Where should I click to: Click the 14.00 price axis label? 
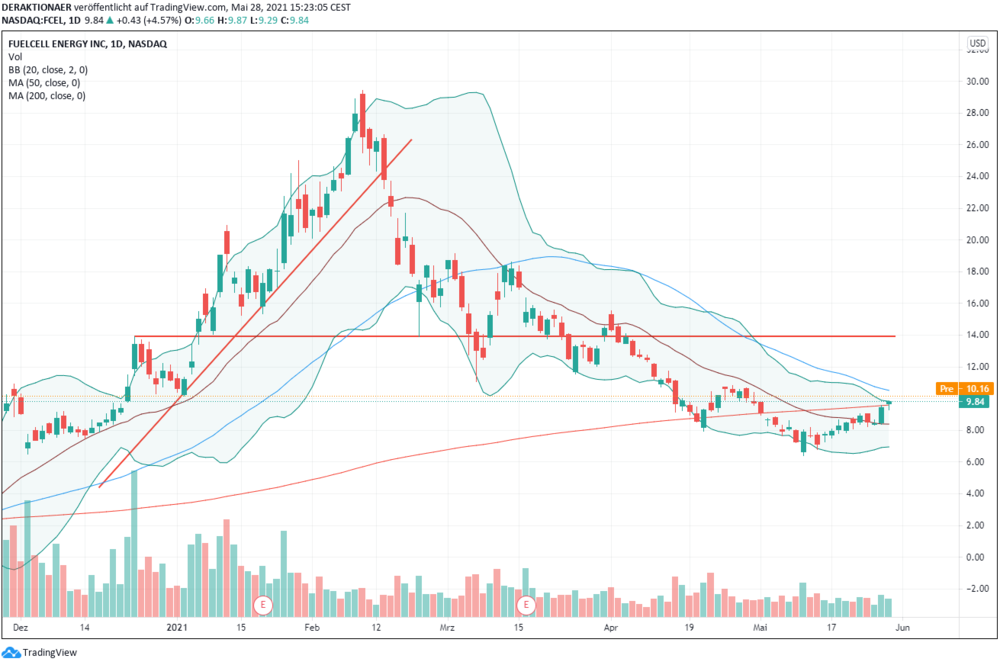(x=978, y=335)
